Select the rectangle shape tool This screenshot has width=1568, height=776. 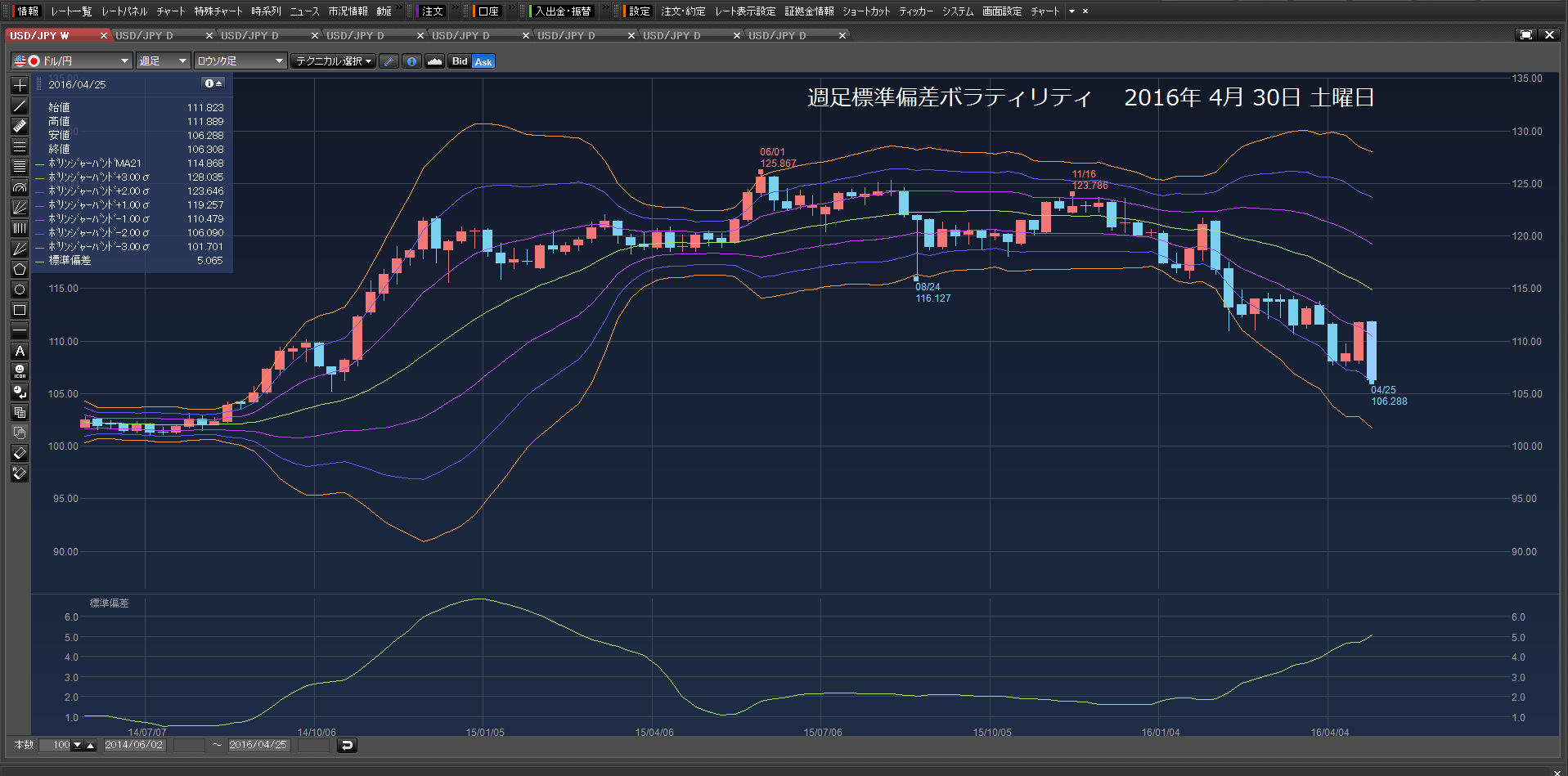click(20, 310)
